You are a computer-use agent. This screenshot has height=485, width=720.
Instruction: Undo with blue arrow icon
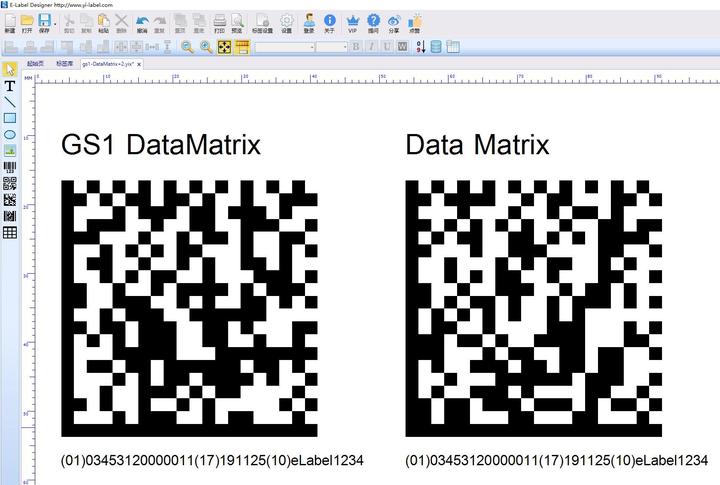142,23
